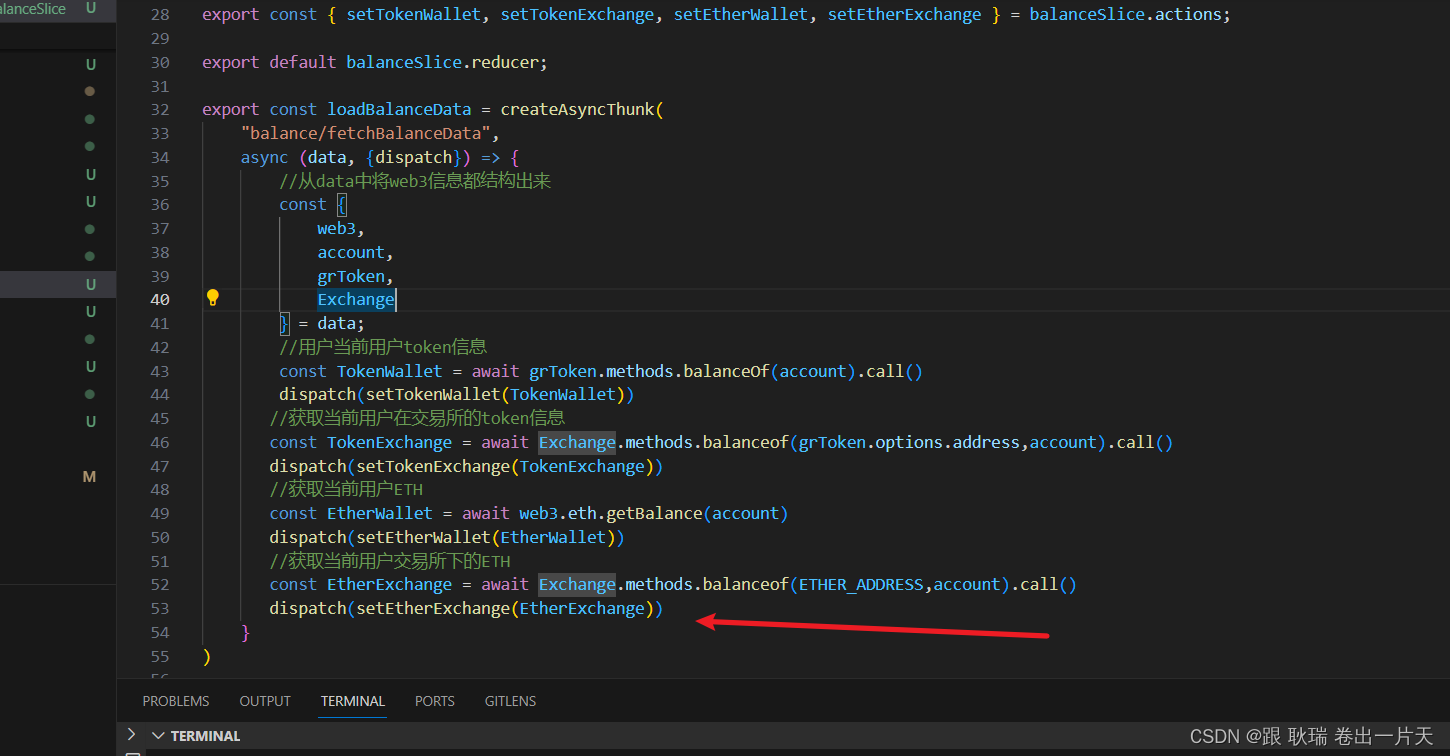The height and width of the screenshot is (756, 1450).
Task: Click loadBalanceData identifier on line 32
Action: pos(399,109)
